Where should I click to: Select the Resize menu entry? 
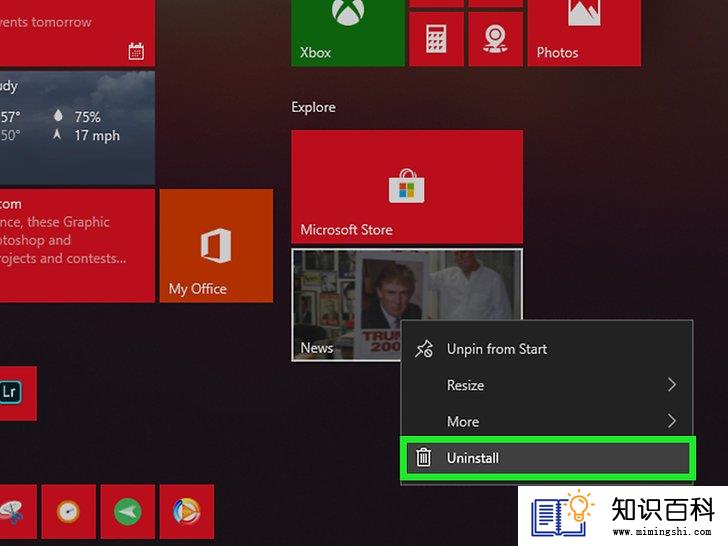[546, 385]
